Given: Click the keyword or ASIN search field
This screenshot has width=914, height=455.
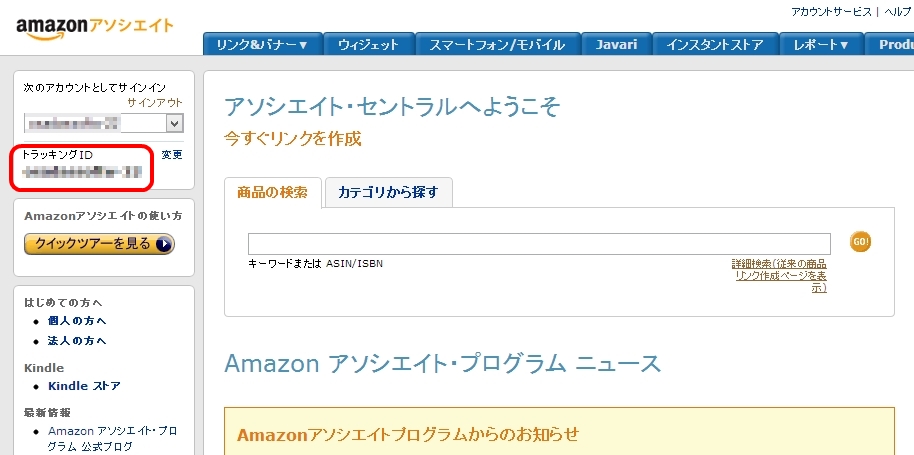Looking at the screenshot, I should (x=539, y=244).
